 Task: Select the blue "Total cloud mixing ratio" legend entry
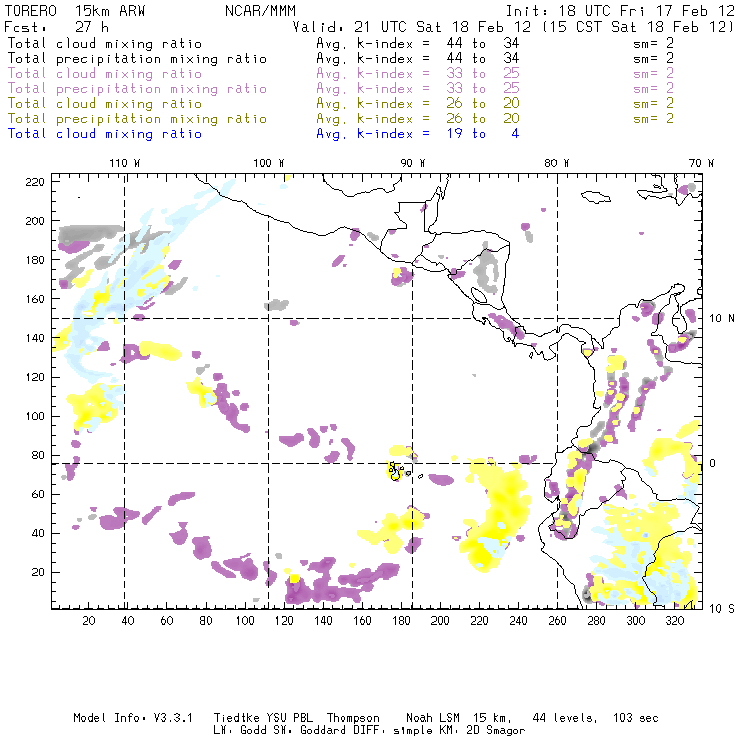(x=105, y=134)
